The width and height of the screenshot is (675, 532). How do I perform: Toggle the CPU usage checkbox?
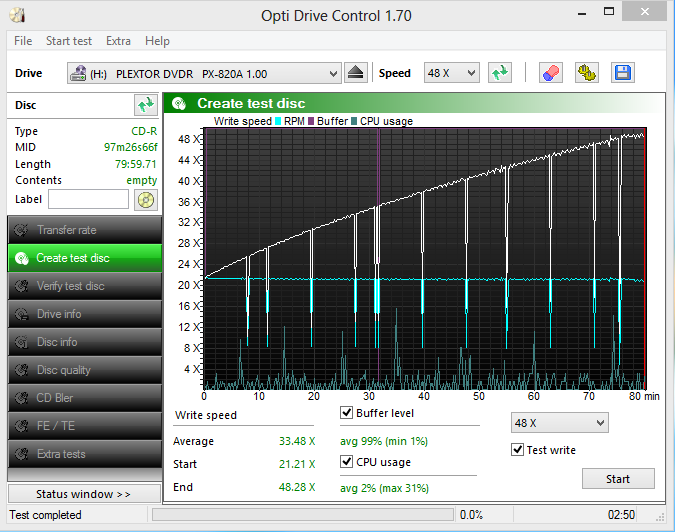(347, 462)
